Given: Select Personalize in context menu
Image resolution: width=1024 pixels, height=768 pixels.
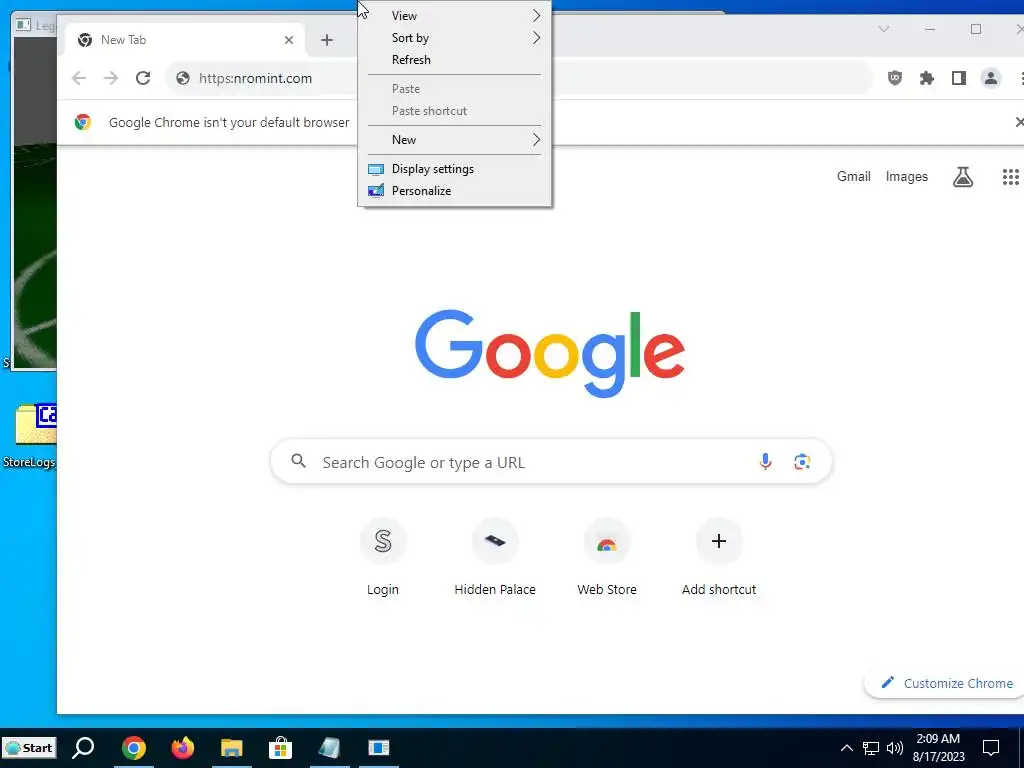Looking at the screenshot, I should click(x=455, y=191).
